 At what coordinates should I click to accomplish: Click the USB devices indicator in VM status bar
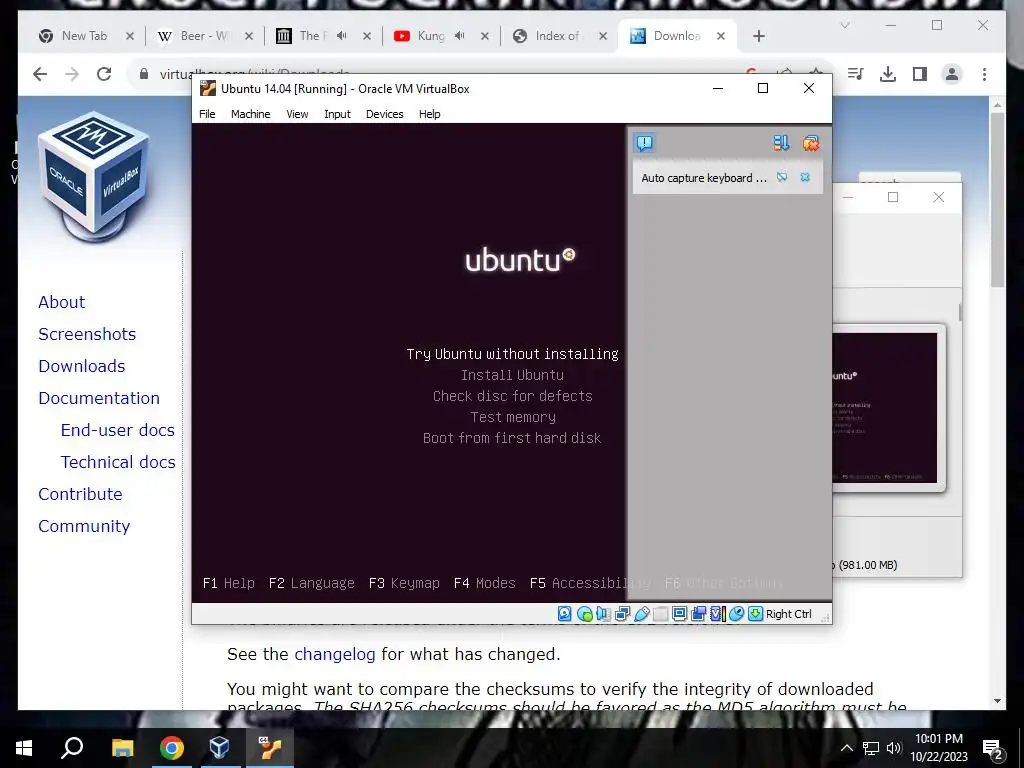point(642,614)
